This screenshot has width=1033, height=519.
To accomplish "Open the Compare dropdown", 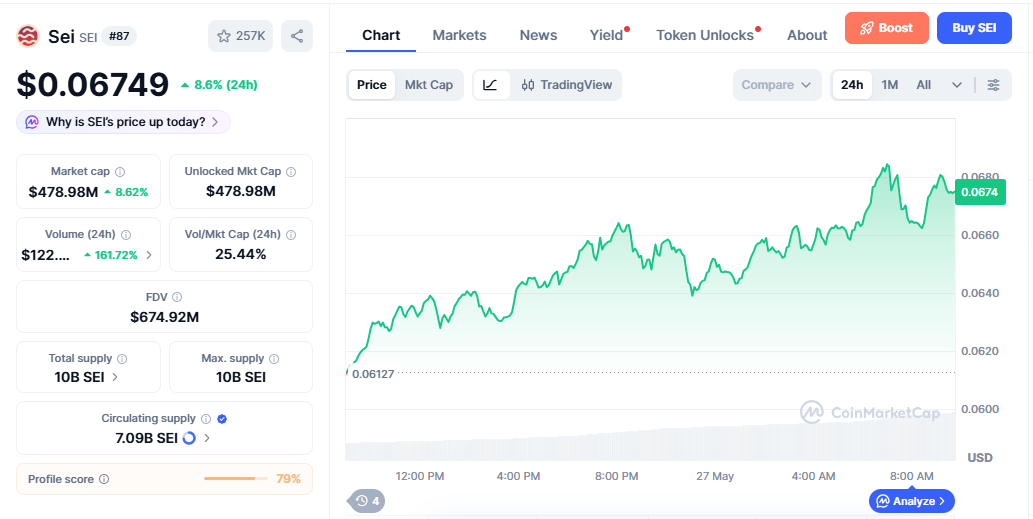I will [x=777, y=85].
